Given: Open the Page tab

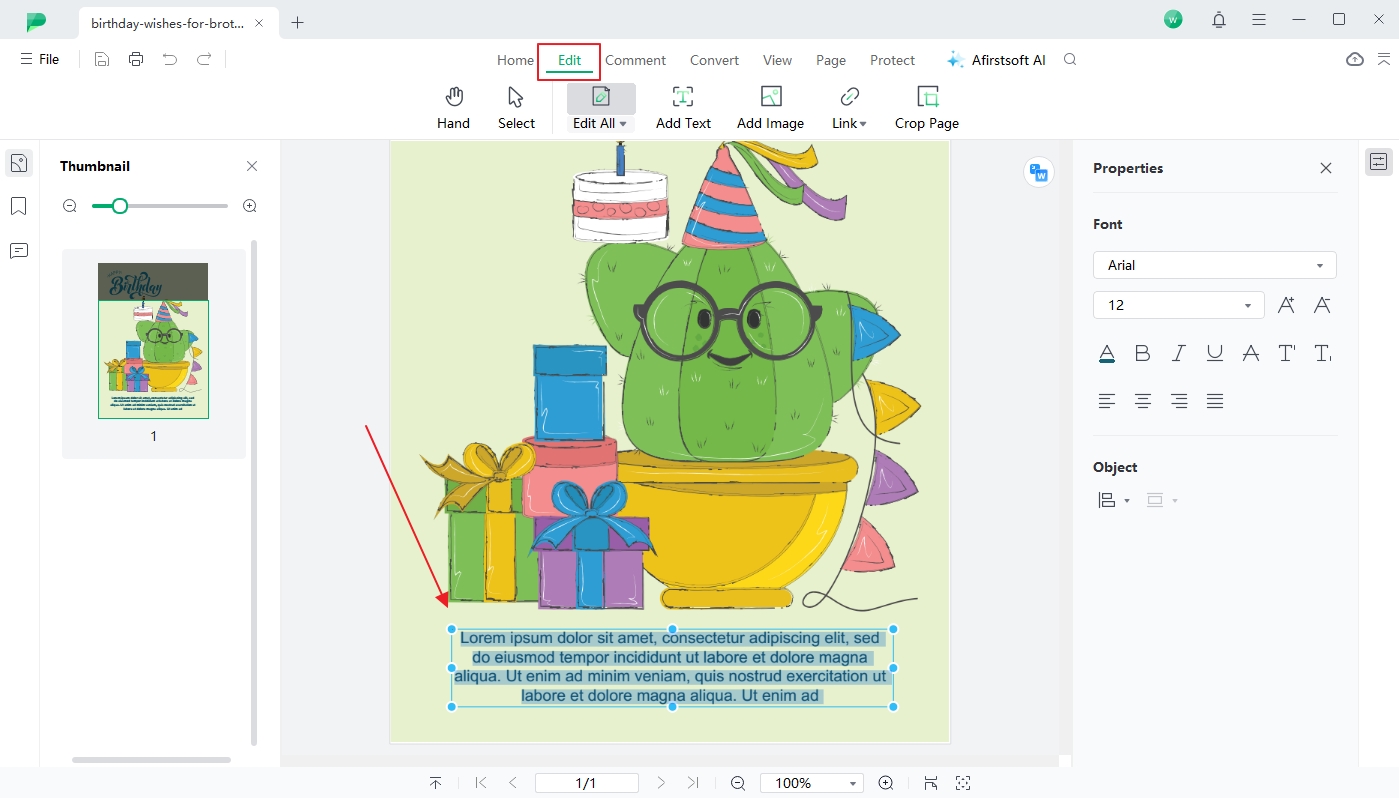Looking at the screenshot, I should coord(831,60).
